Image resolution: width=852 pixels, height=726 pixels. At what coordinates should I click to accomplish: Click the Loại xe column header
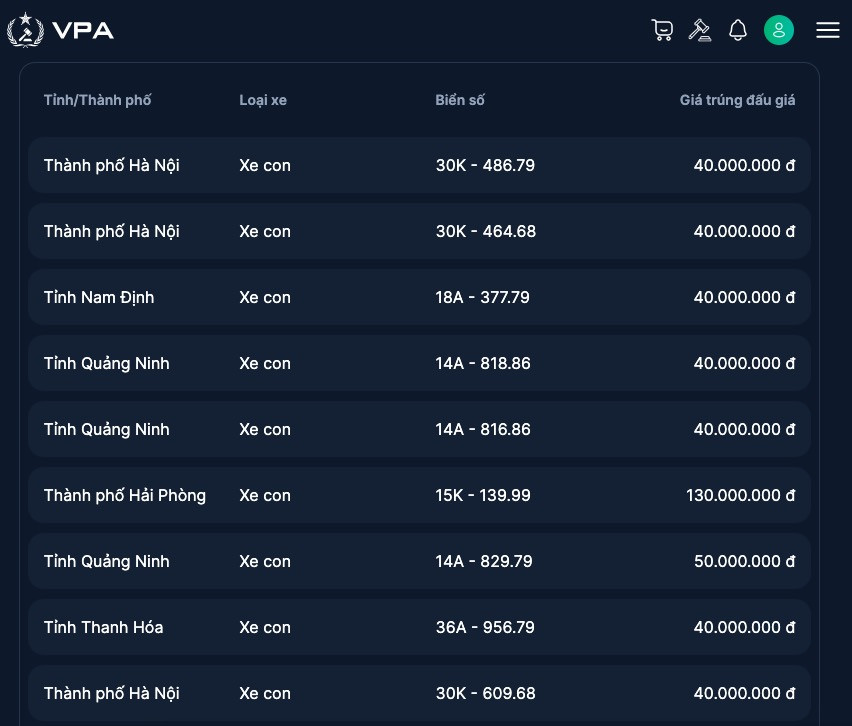263,100
